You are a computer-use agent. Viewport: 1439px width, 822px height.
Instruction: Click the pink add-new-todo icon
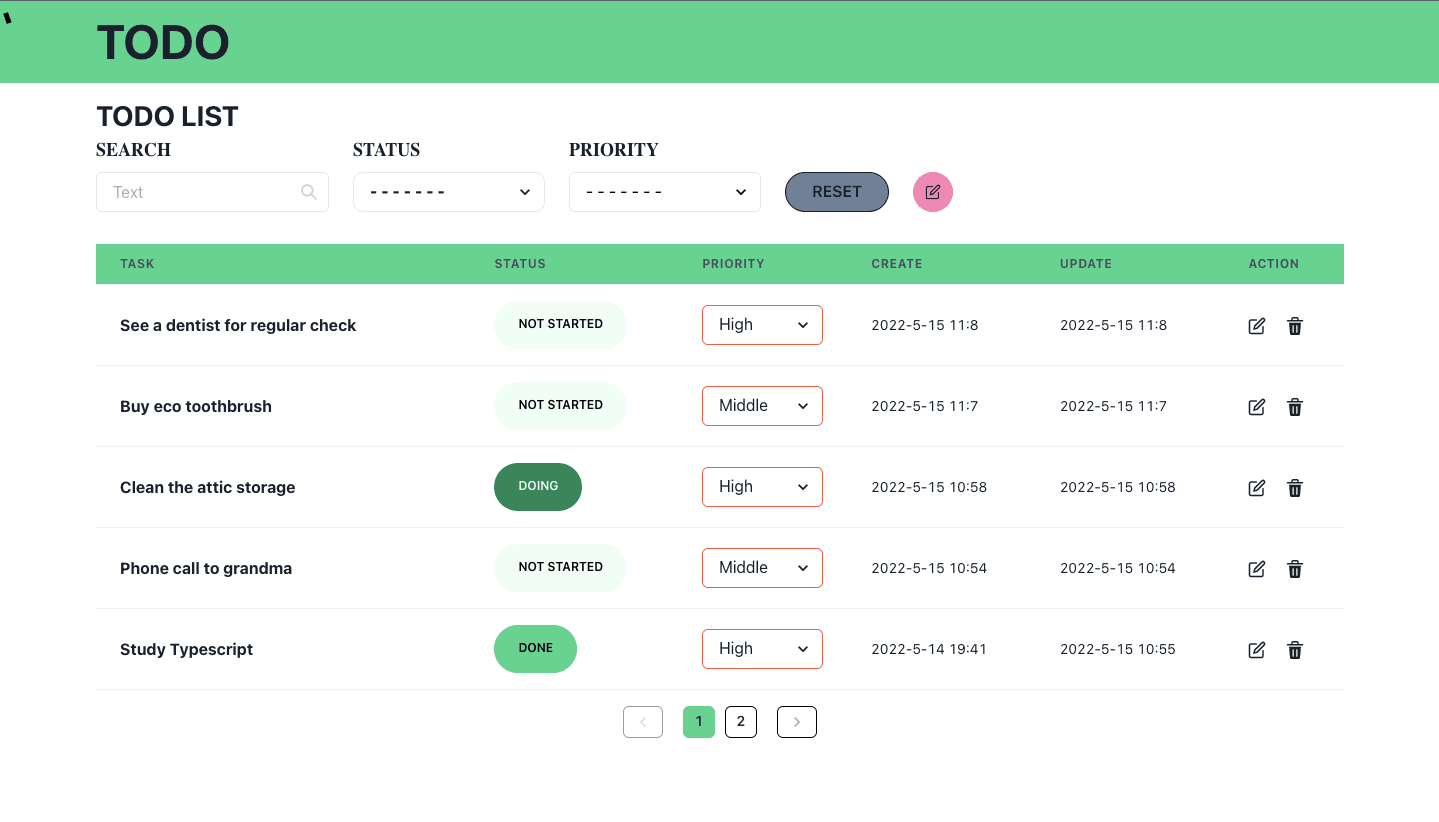pyautogui.click(x=932, y=192)
